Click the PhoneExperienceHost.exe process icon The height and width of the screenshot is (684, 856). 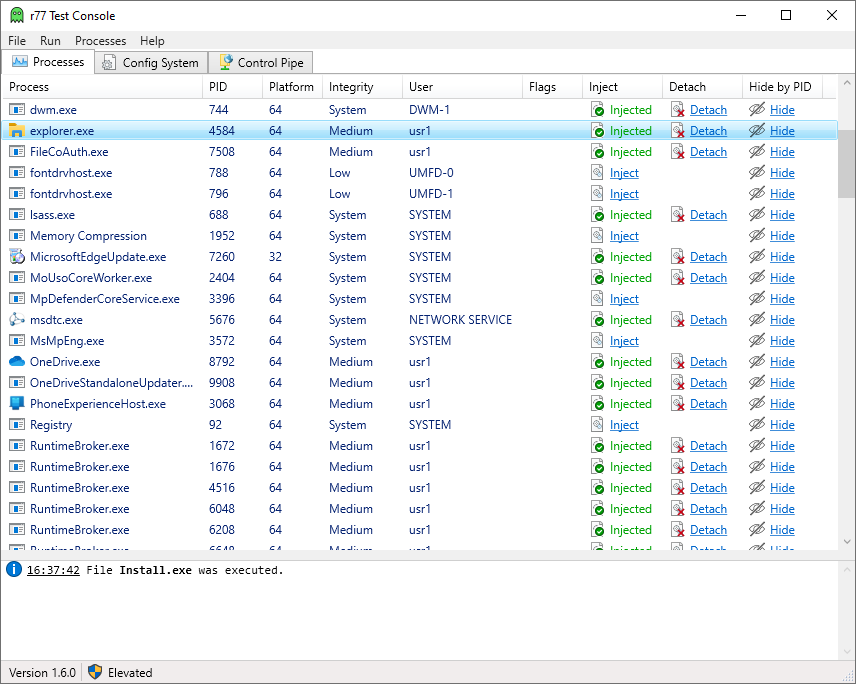tap(17, 403)
